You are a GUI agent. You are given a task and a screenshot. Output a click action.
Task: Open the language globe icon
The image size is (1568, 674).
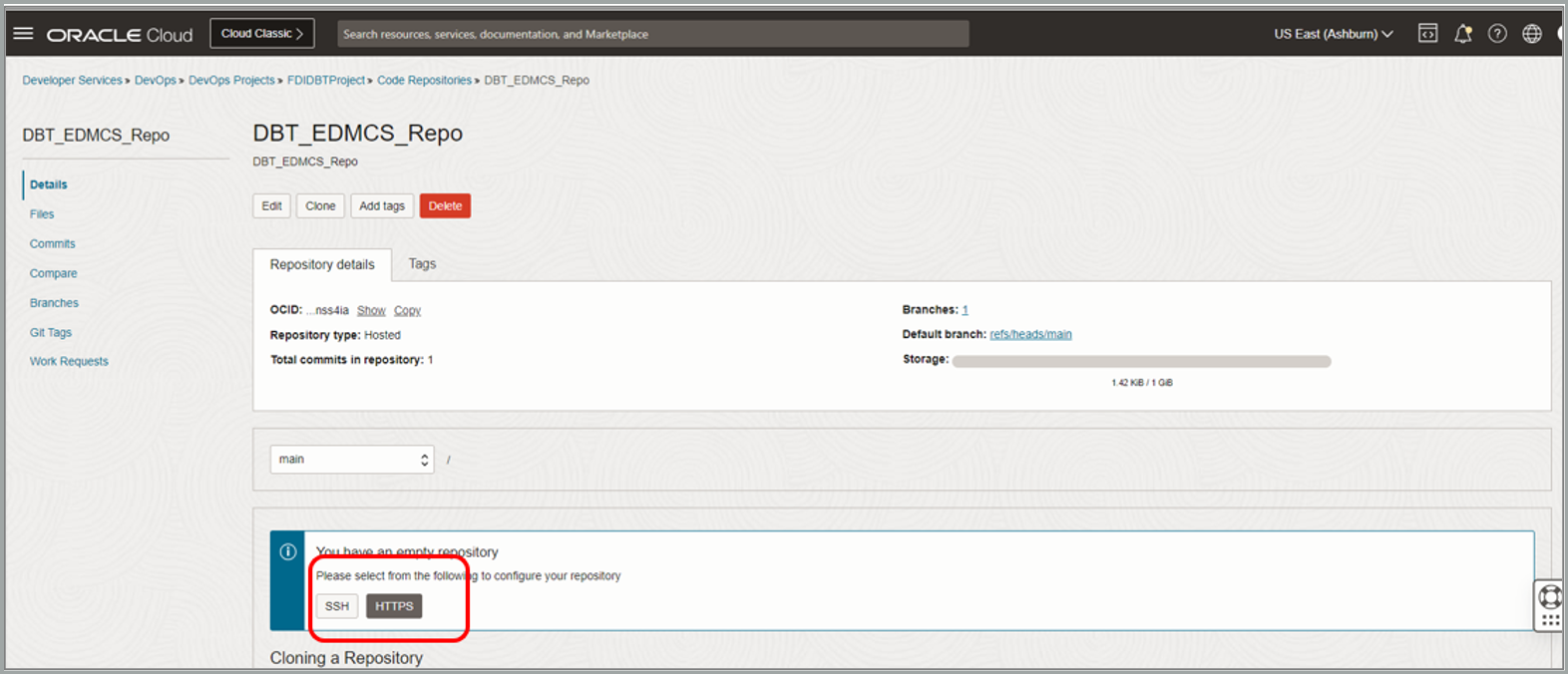1532,34
